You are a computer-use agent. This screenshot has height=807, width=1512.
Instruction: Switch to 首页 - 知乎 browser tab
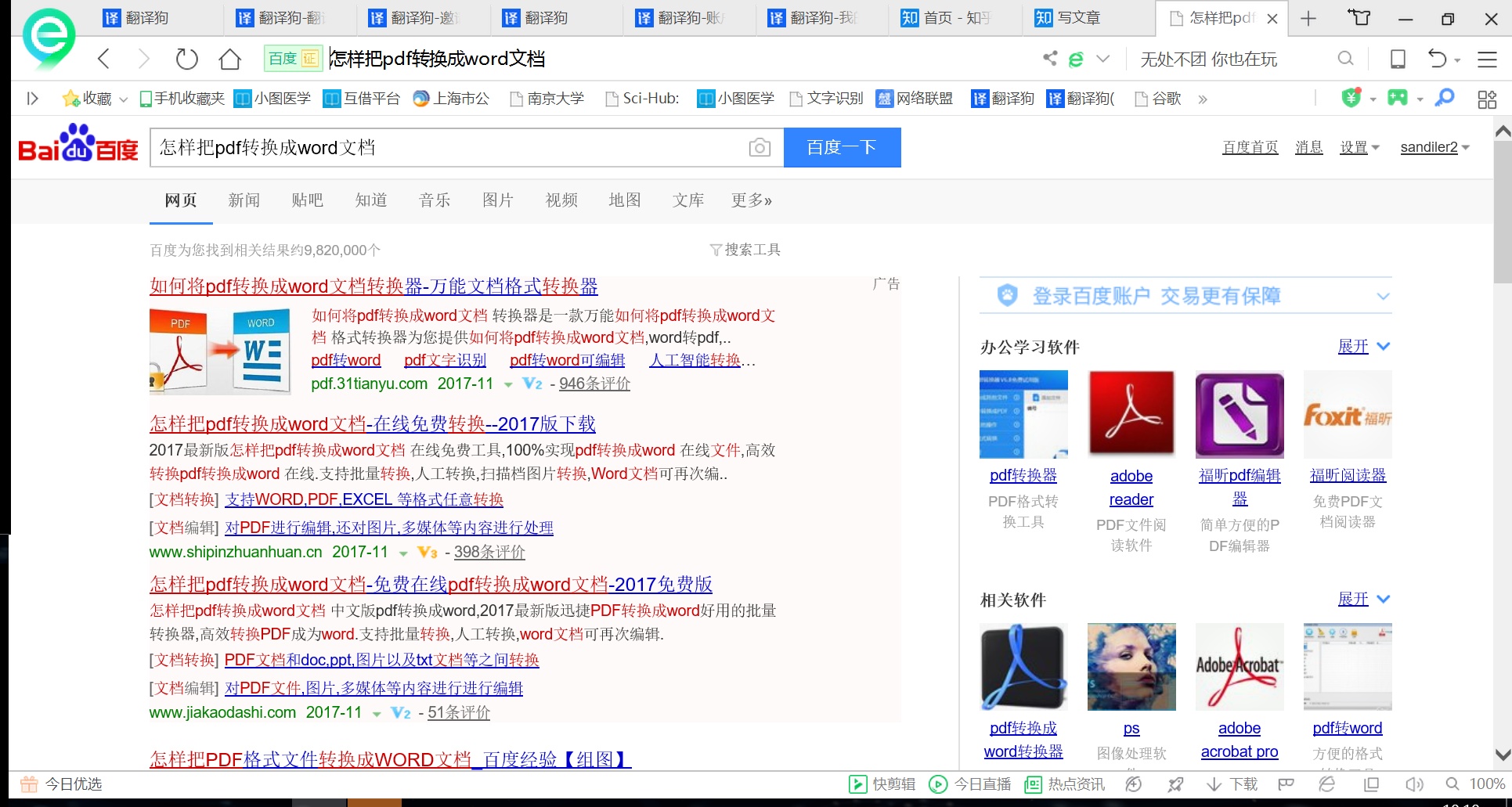pos(954,18)
